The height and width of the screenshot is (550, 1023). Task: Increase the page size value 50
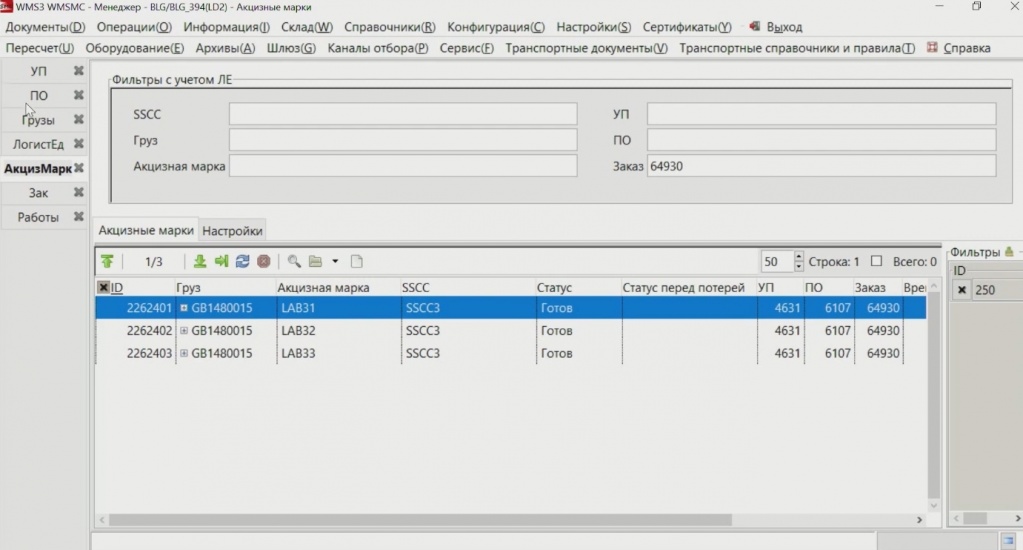pyautogui.click(x=799, y=256)
